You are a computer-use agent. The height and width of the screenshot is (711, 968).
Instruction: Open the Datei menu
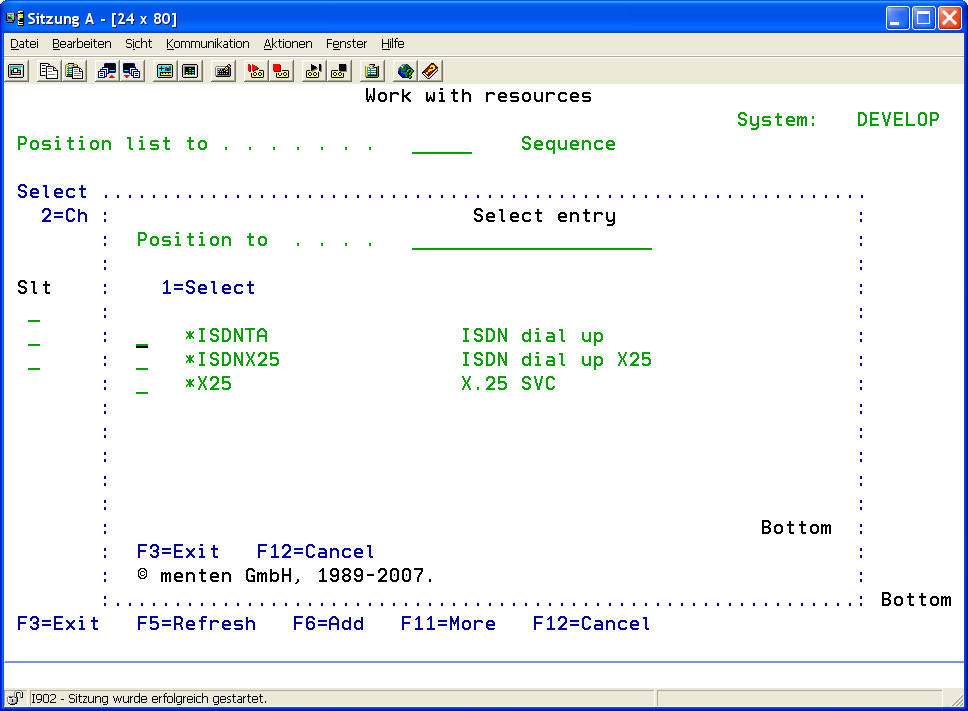point(24,44)
